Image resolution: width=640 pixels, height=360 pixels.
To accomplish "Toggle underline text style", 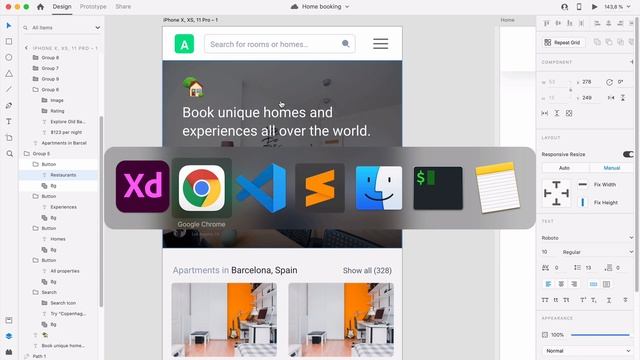I will pyautogui.click(x=609, y=300).
